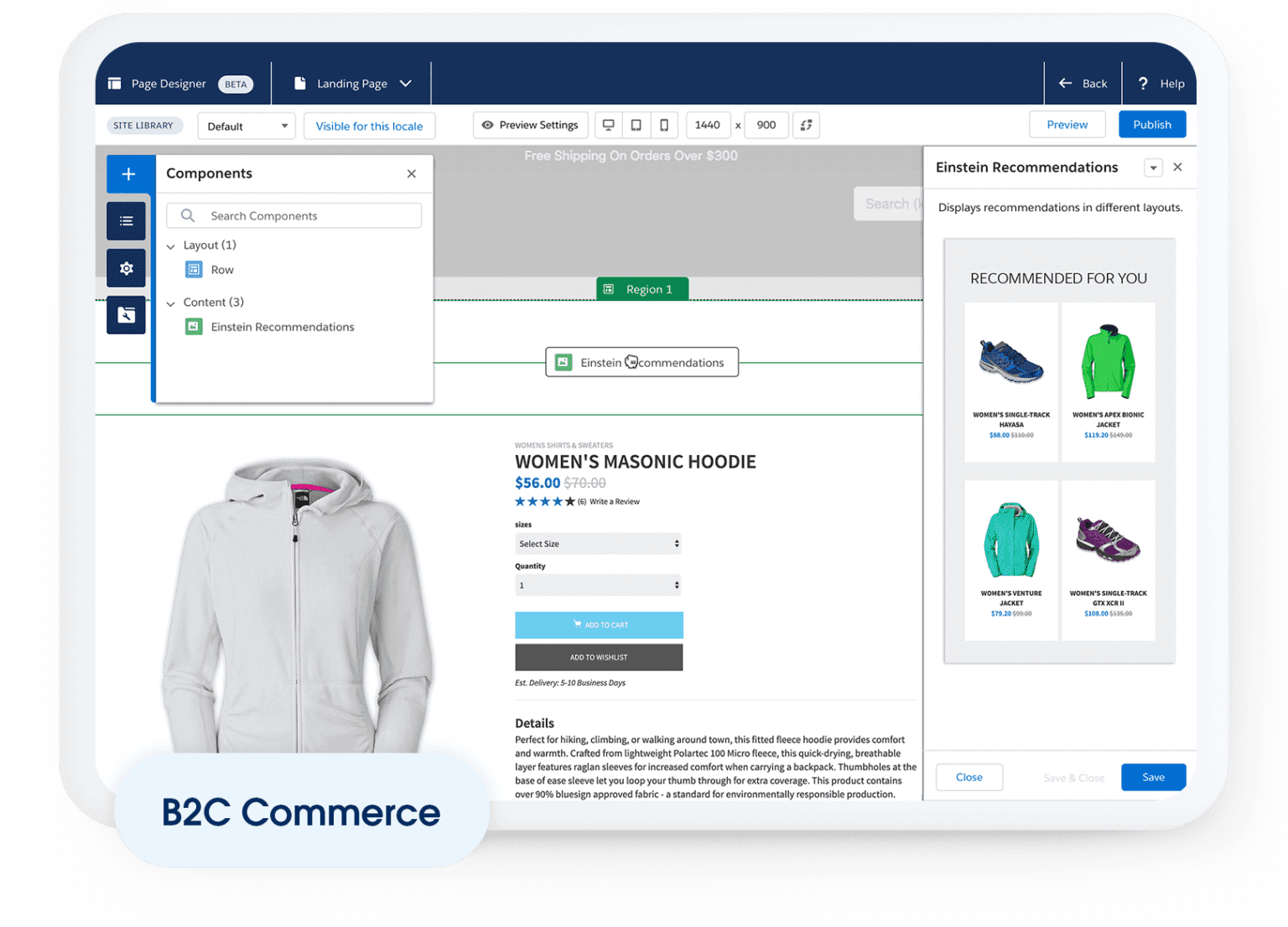Image resolution: width=1288 pixels, height=927 pixels.
Task: Select the Row layout component
Action: pos(222,270)
